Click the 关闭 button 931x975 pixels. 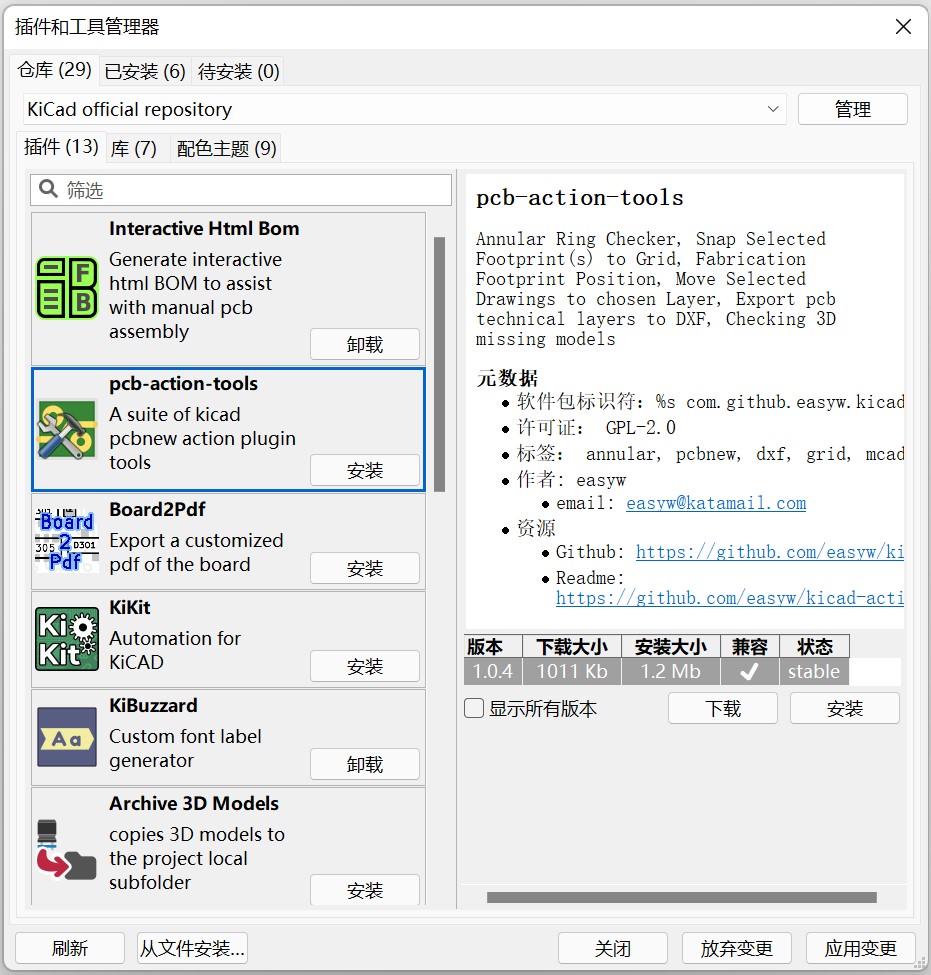point(613,948)
